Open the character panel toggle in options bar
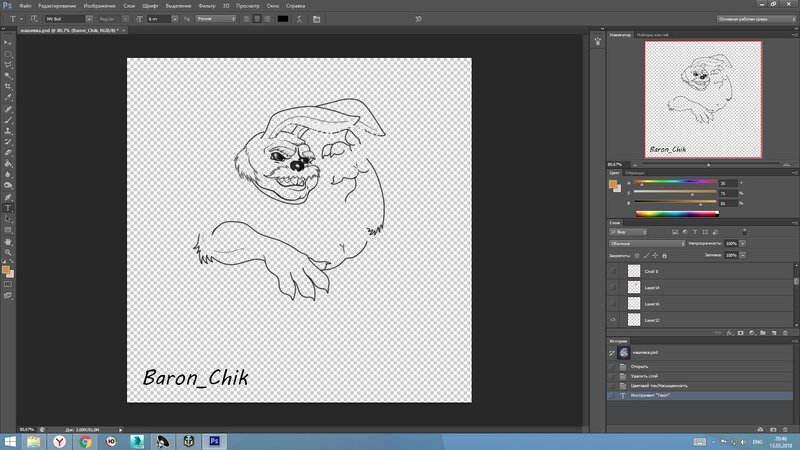Screen dimensions: 800x450 316,18
